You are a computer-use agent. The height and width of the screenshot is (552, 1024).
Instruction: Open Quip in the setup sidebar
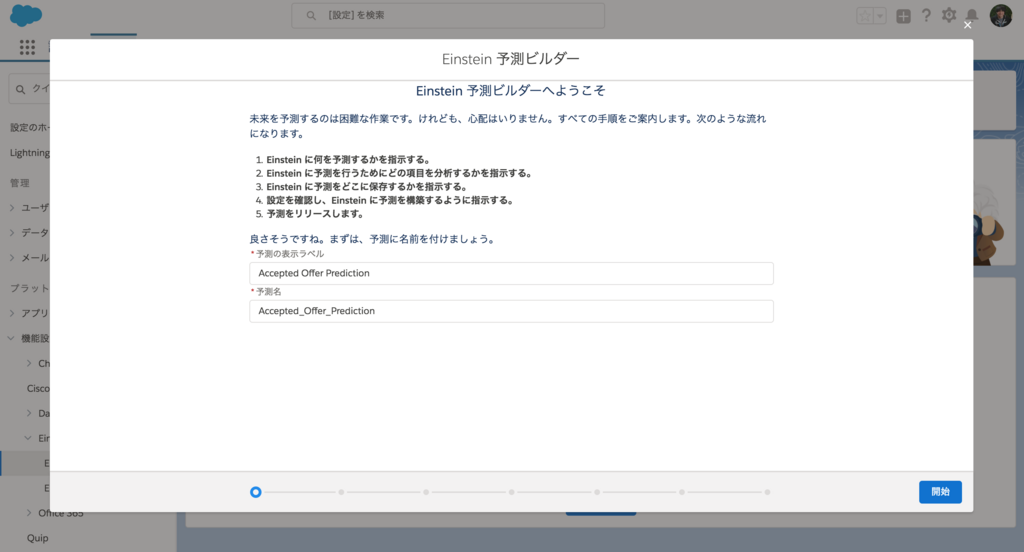(37, 538)
